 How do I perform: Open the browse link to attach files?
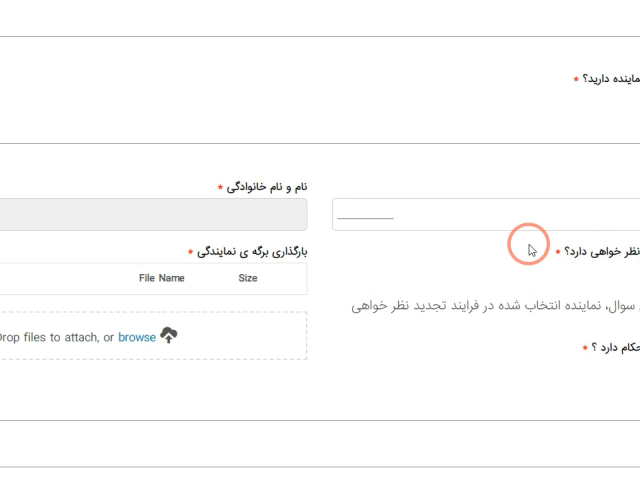point(137,337)
